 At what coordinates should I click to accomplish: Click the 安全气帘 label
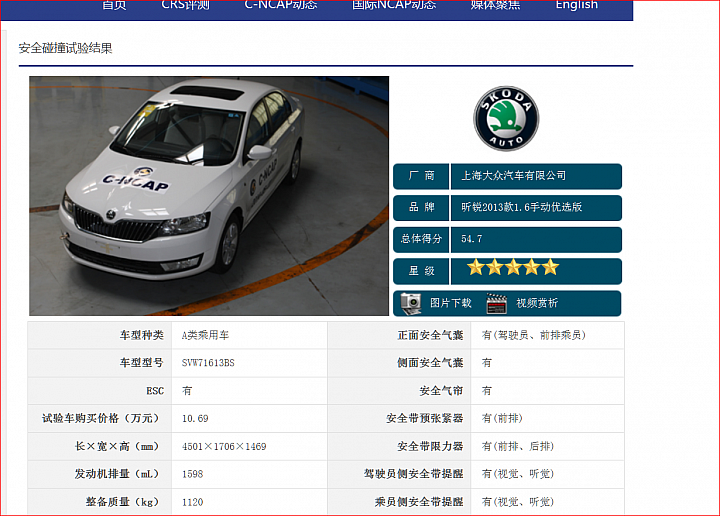[x=441, y=391]
